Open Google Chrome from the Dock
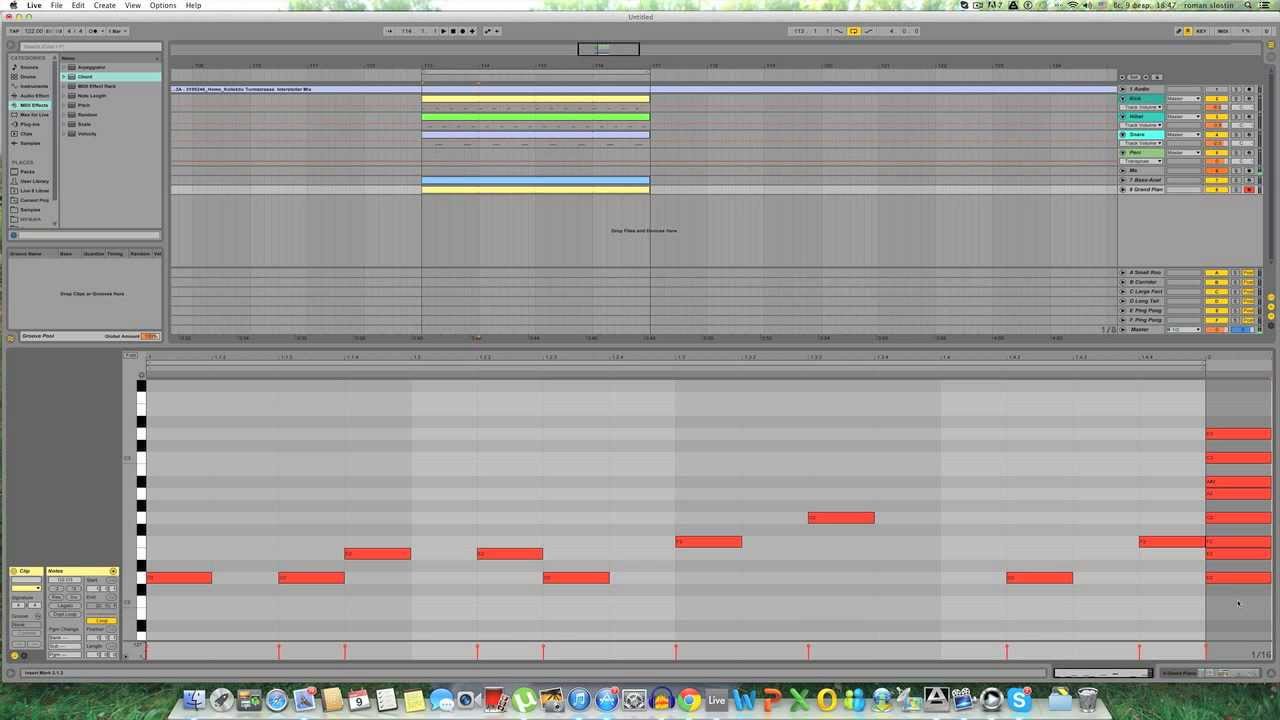This screenshot has height=720, width=1280. tap(689, 700)
